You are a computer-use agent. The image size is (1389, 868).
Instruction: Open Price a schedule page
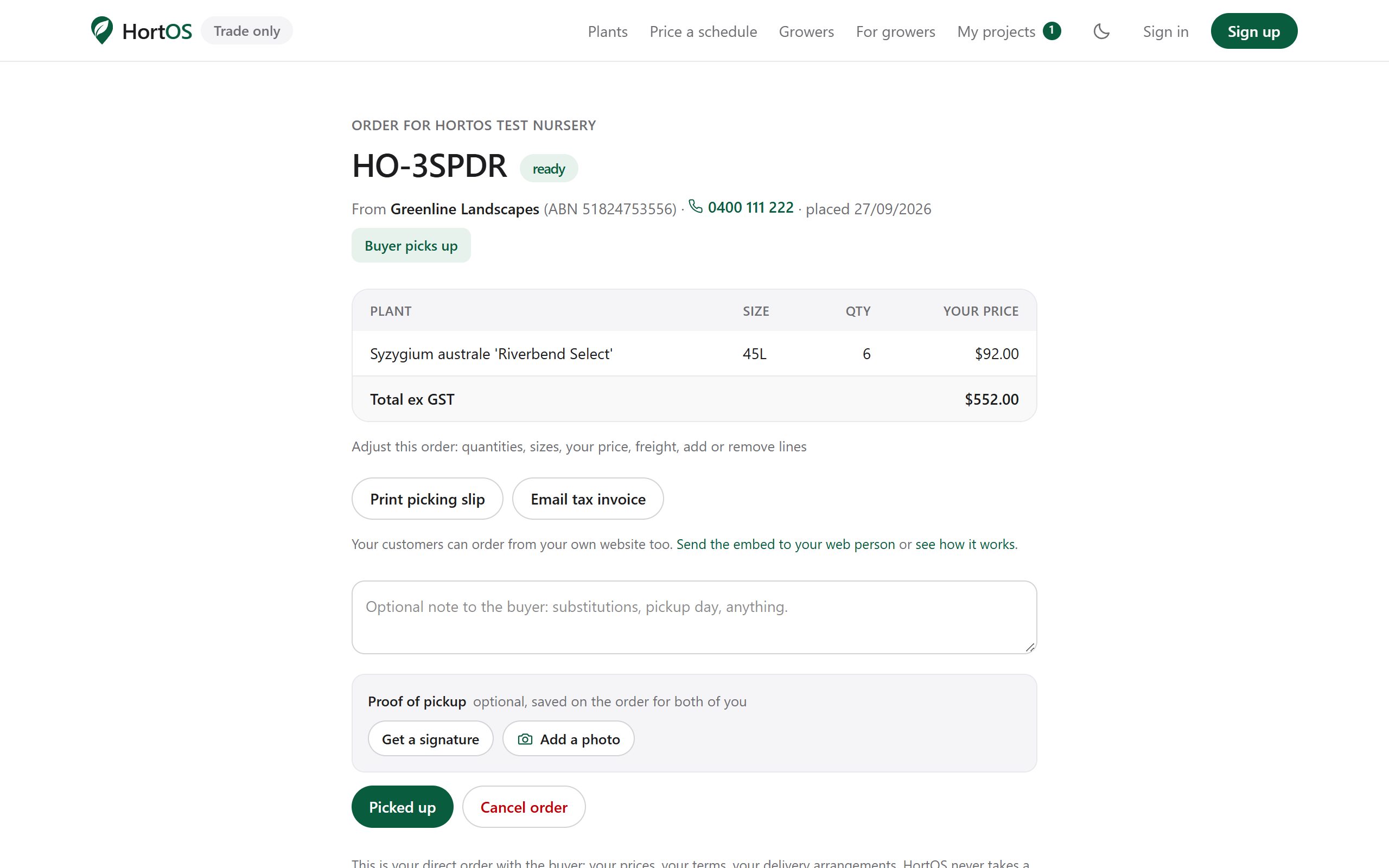point(703,31)
